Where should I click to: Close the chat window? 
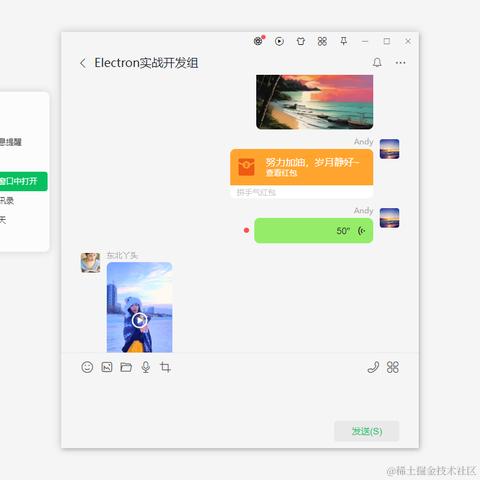[x=408, y=41]
